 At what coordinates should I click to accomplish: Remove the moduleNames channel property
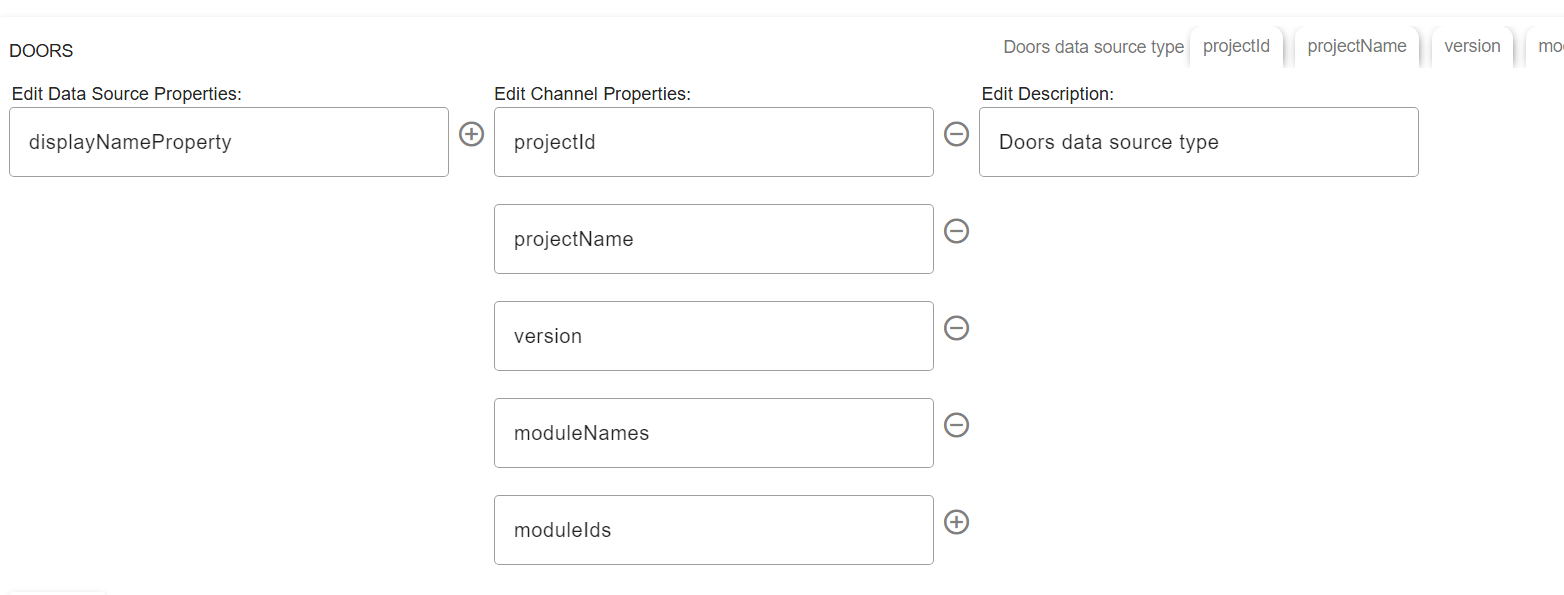(957, 425)
